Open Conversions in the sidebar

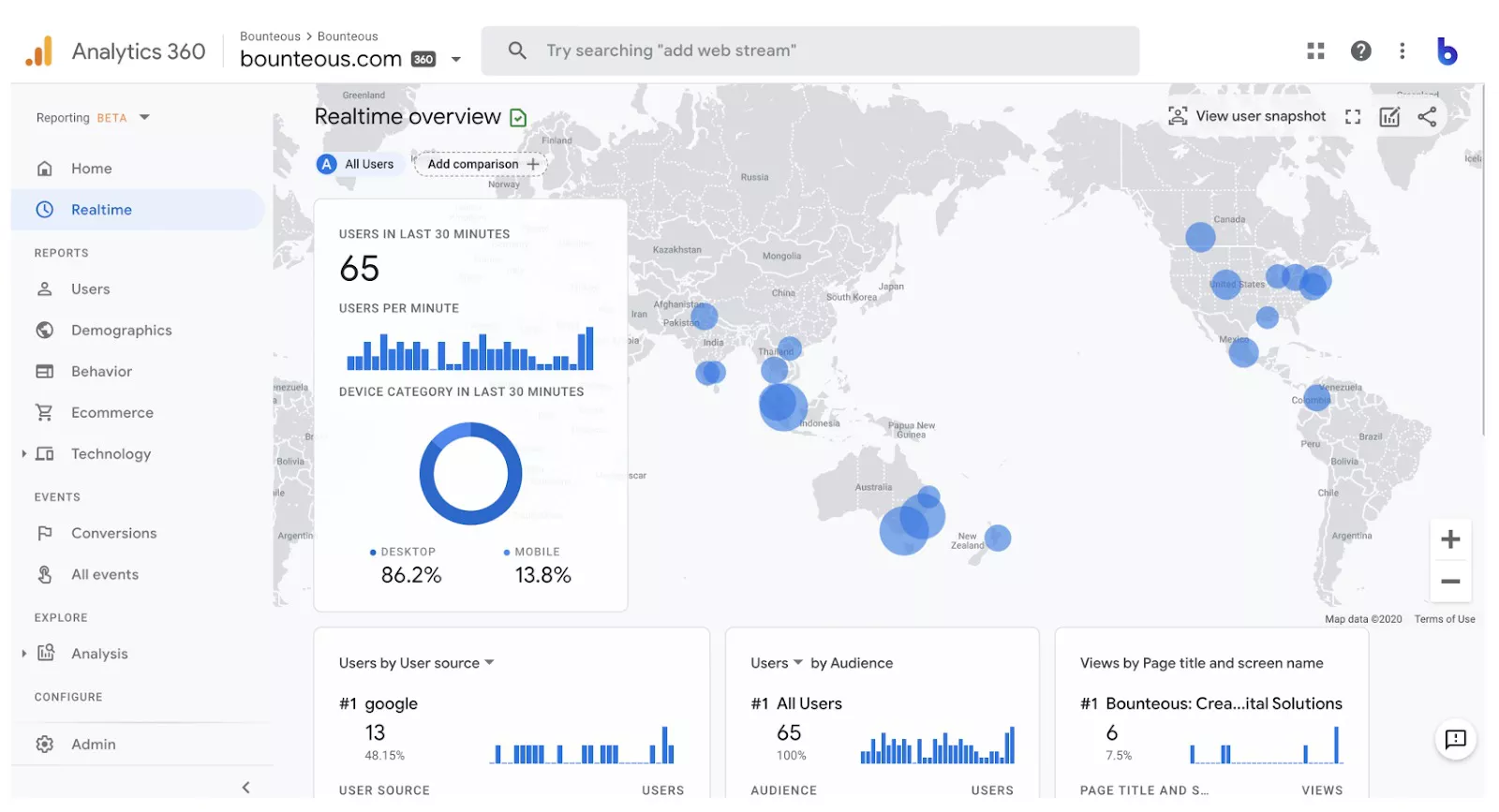pos(113,534)
